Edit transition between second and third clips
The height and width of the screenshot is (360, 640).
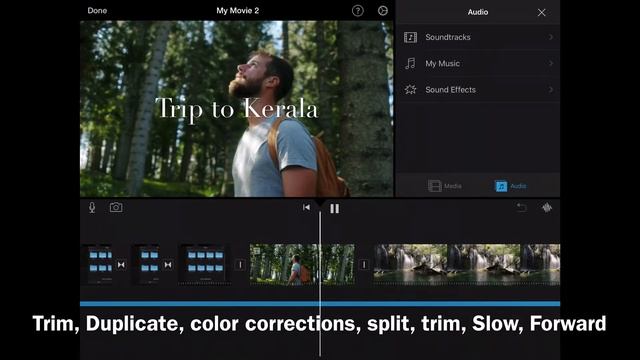tap(168, 265)
